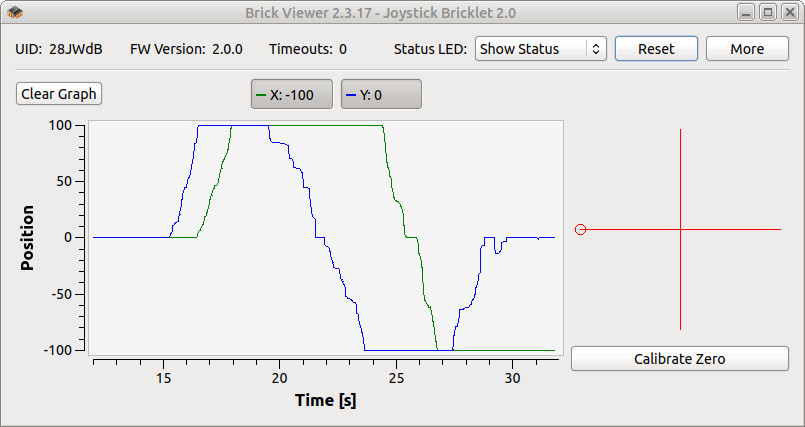Click the Show Status combo box arrows
The image size is (805, 427).
(x=596, y=49)
